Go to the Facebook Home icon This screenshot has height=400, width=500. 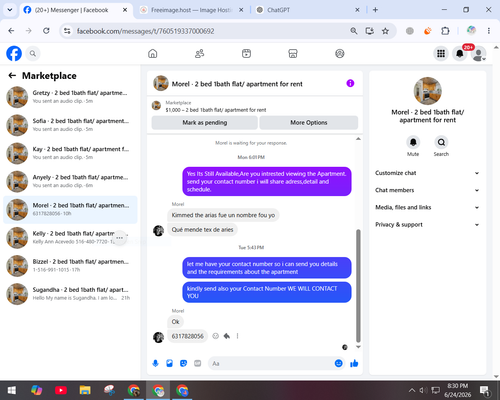153,53
